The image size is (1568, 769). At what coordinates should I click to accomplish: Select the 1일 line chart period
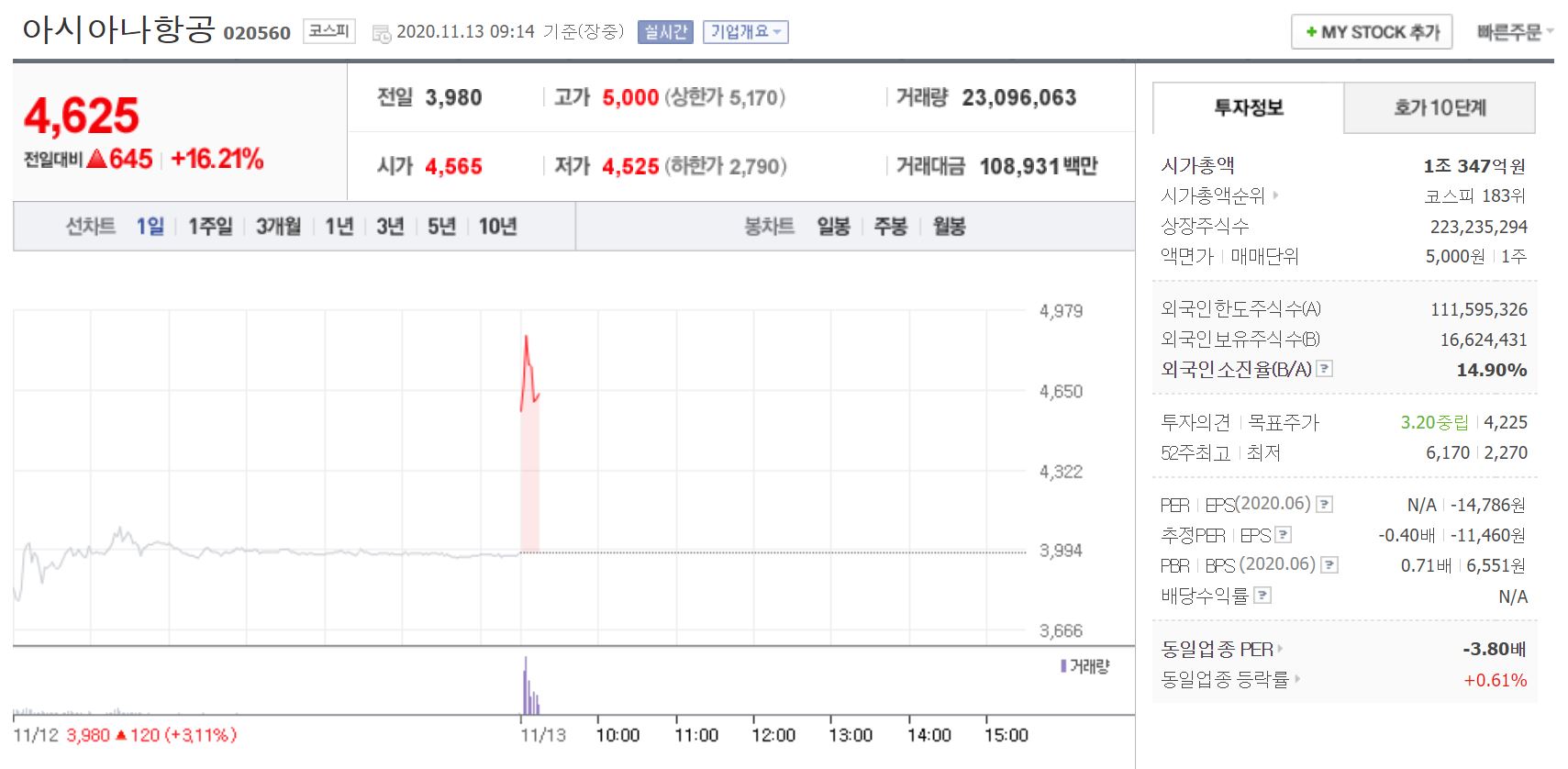click(x=150, y=226)
